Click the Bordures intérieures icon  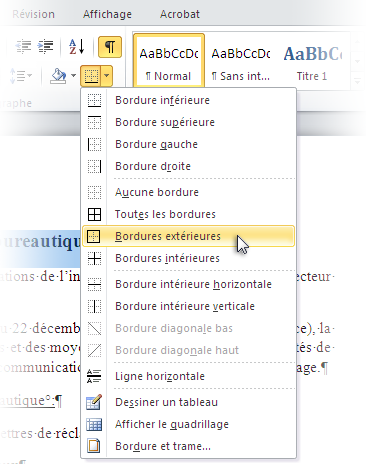coord(94,258)
